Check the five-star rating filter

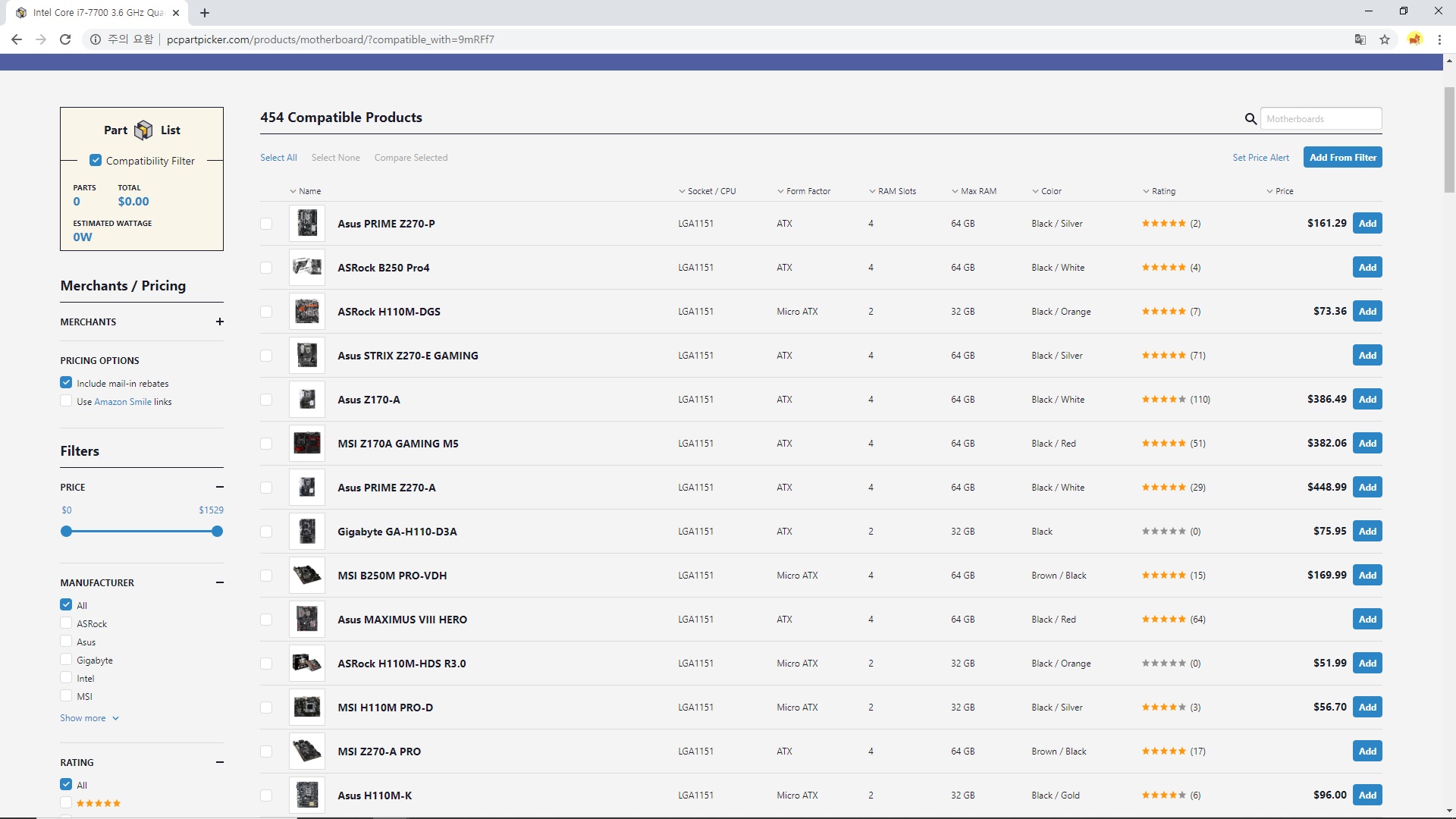point(66,802)
